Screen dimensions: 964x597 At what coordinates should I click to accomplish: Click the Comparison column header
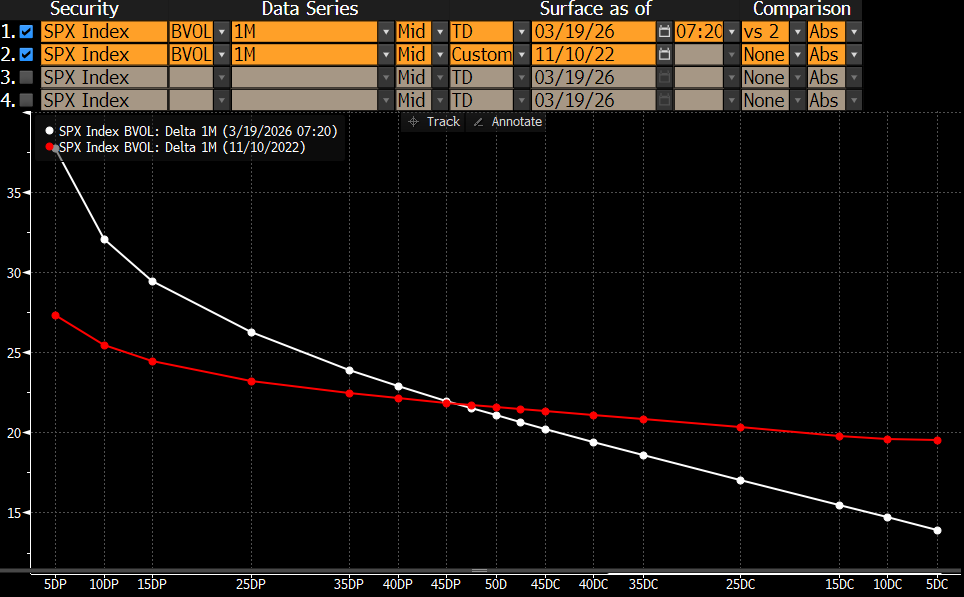802,9
